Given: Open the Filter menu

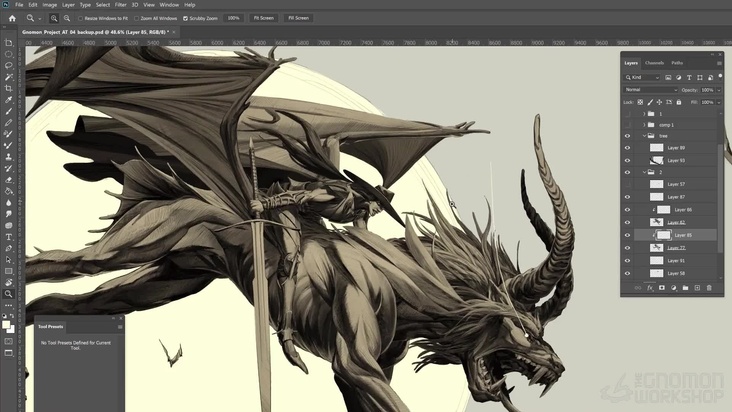Looking at the screenshot, I should [x=120, y=5].
